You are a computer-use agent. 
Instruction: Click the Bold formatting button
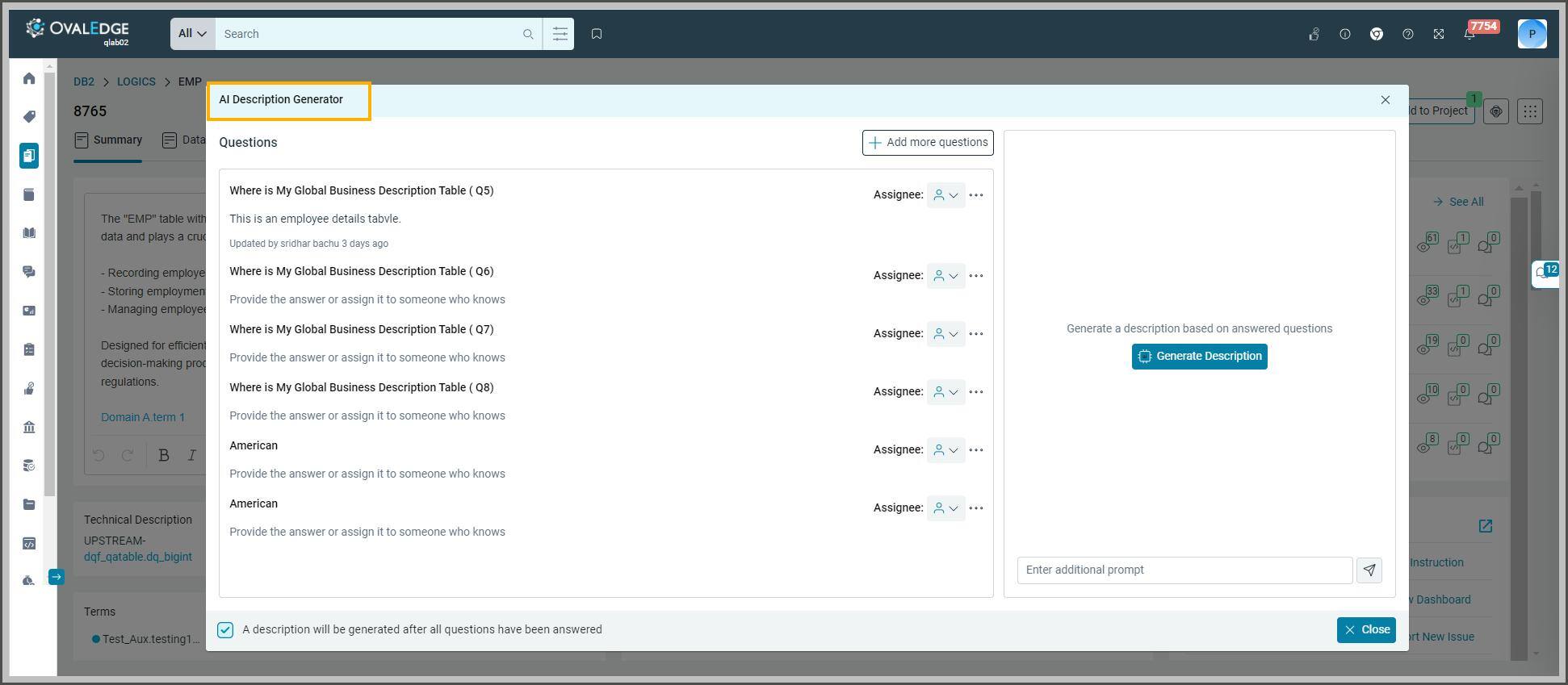[164, 455]
